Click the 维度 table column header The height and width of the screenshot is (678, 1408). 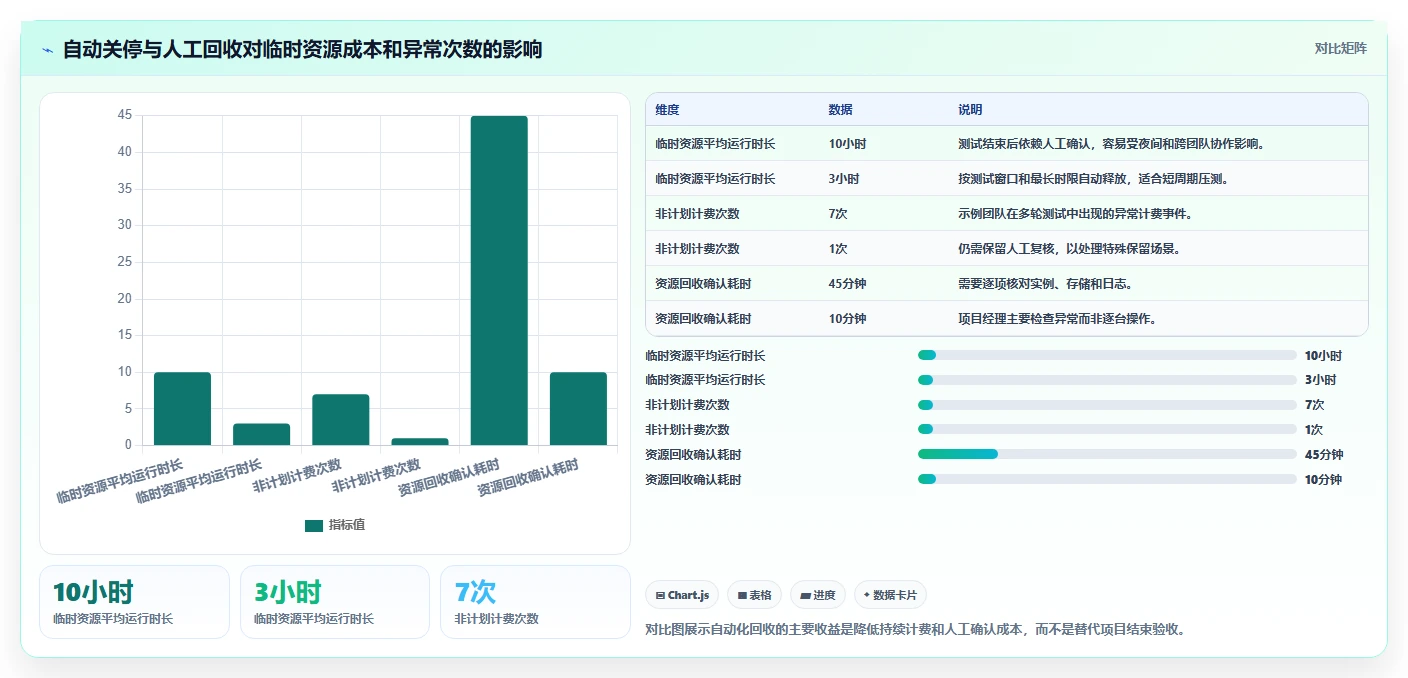pyautogui.click(x=667, y=110)
